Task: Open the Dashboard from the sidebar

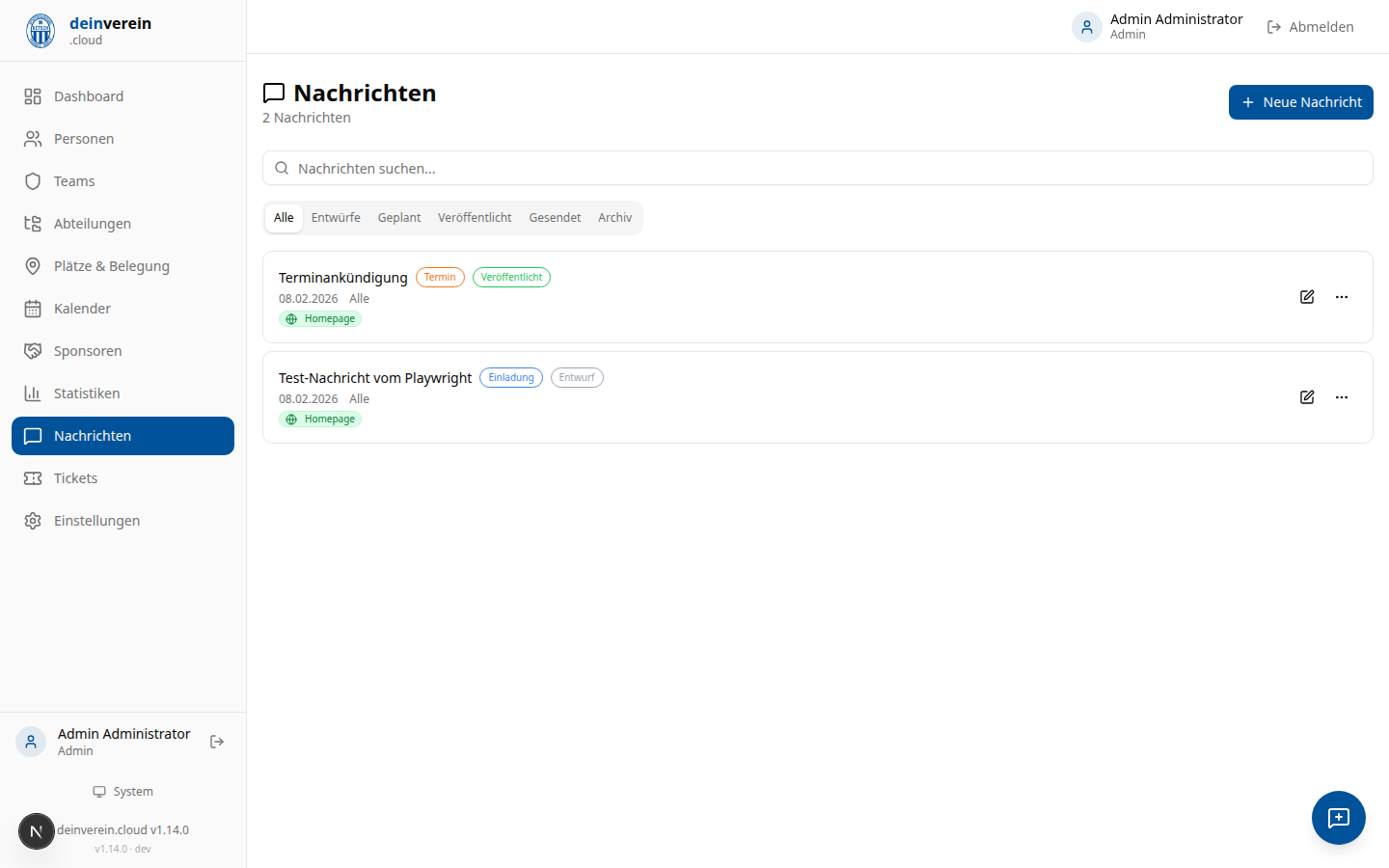Action: (x=89, y=96)
